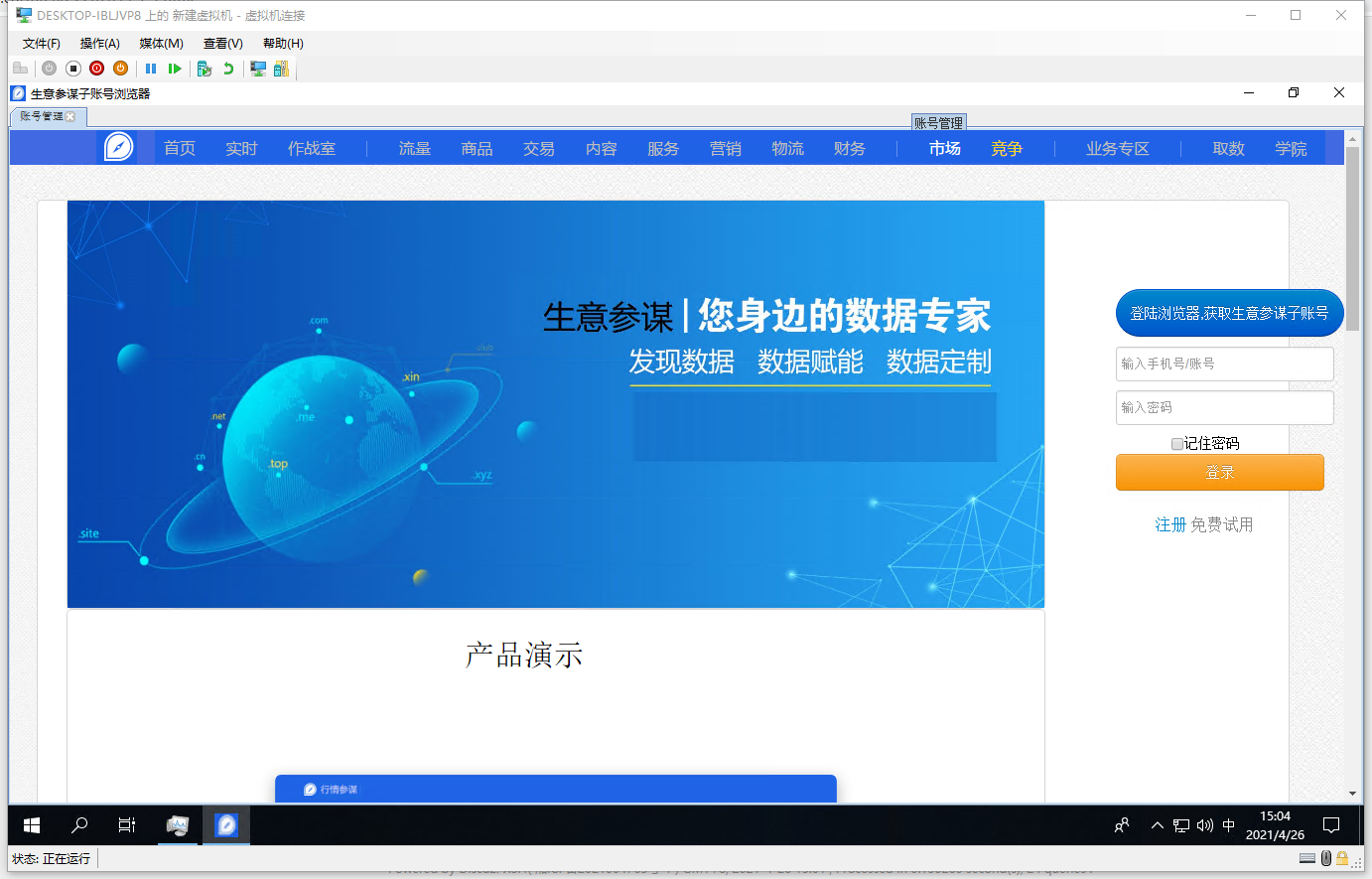The height and width of the screenshot is (879, 1372).
Task: Open the 交易 nav item
Action: click(x=539, y=148)
